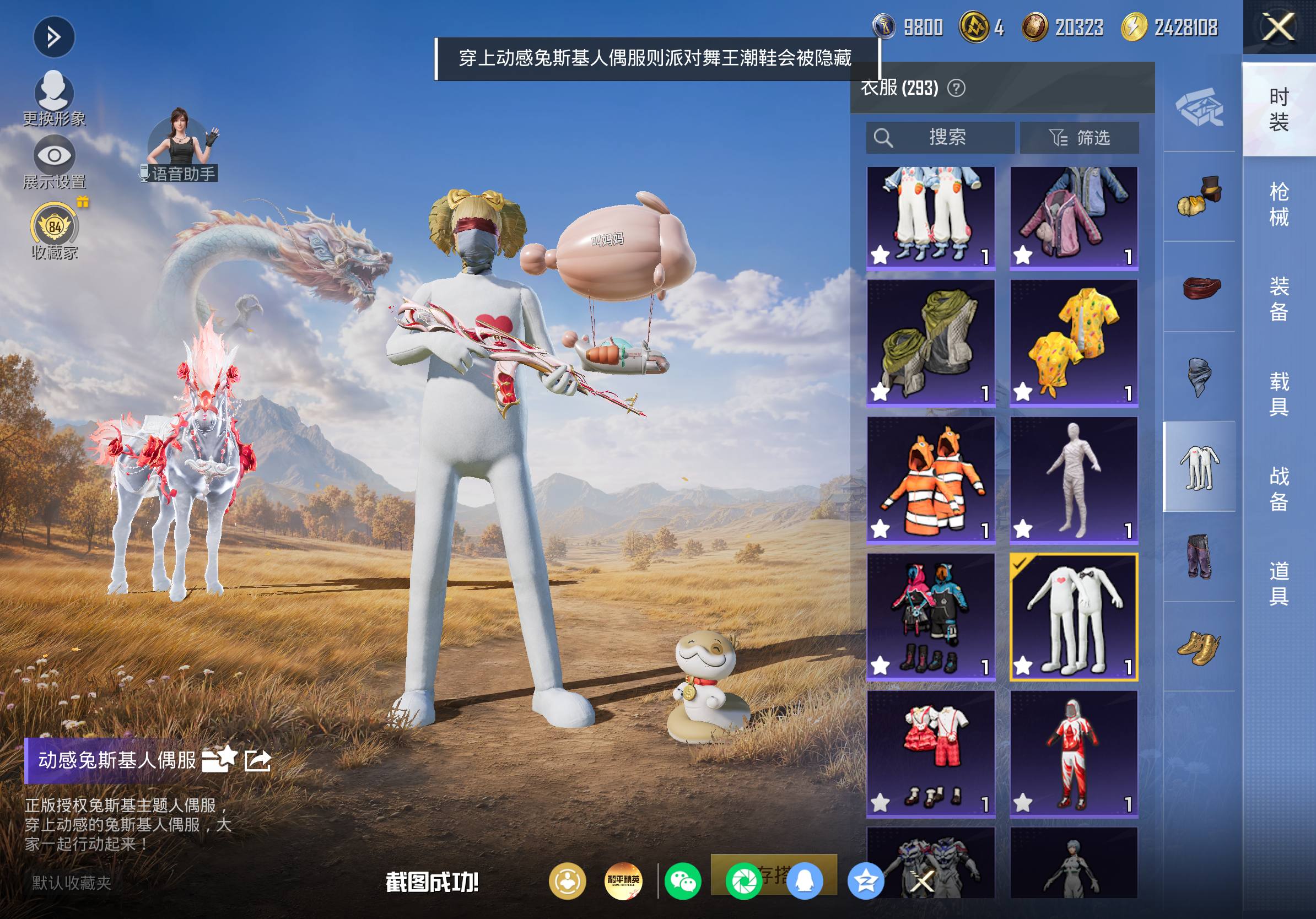Screen dimensions: 1316x919
Task: Select the purple pants category icon
Action: click(1199, 556)
